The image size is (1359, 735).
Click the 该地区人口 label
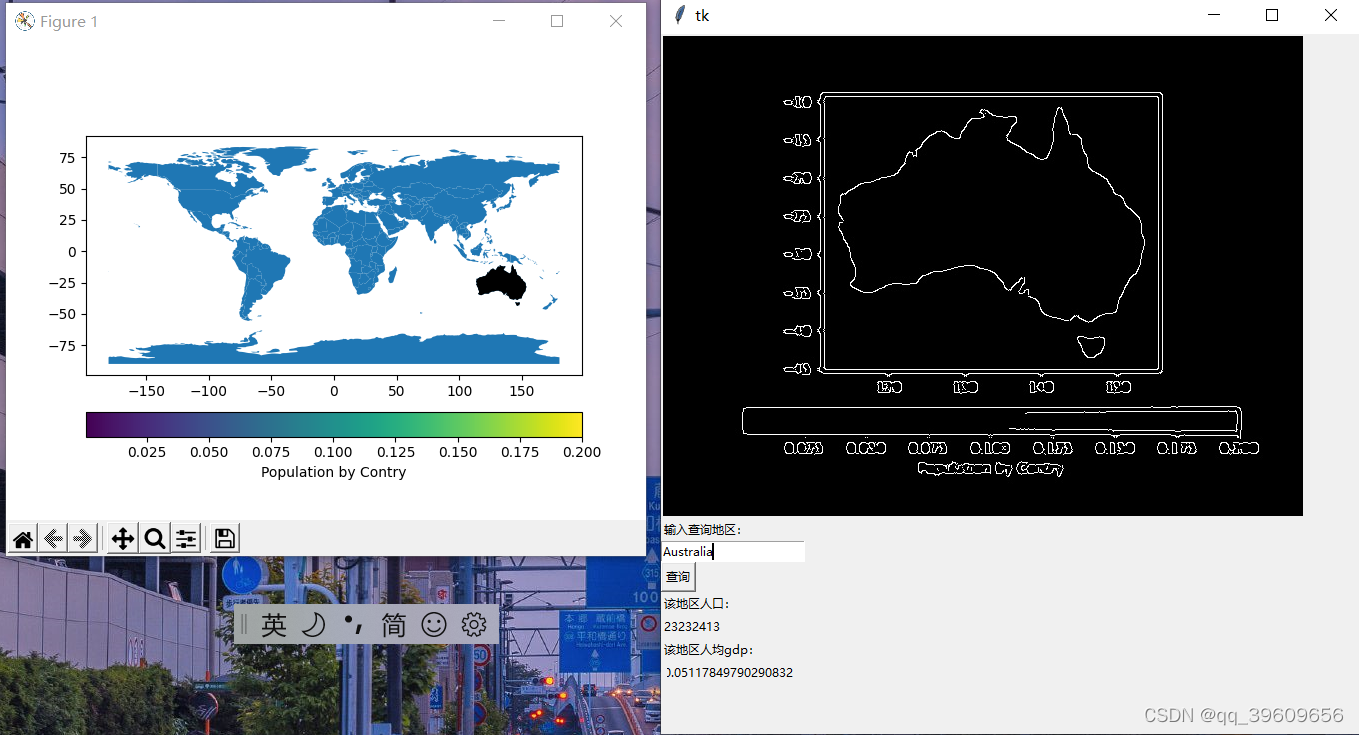point(697,604)
